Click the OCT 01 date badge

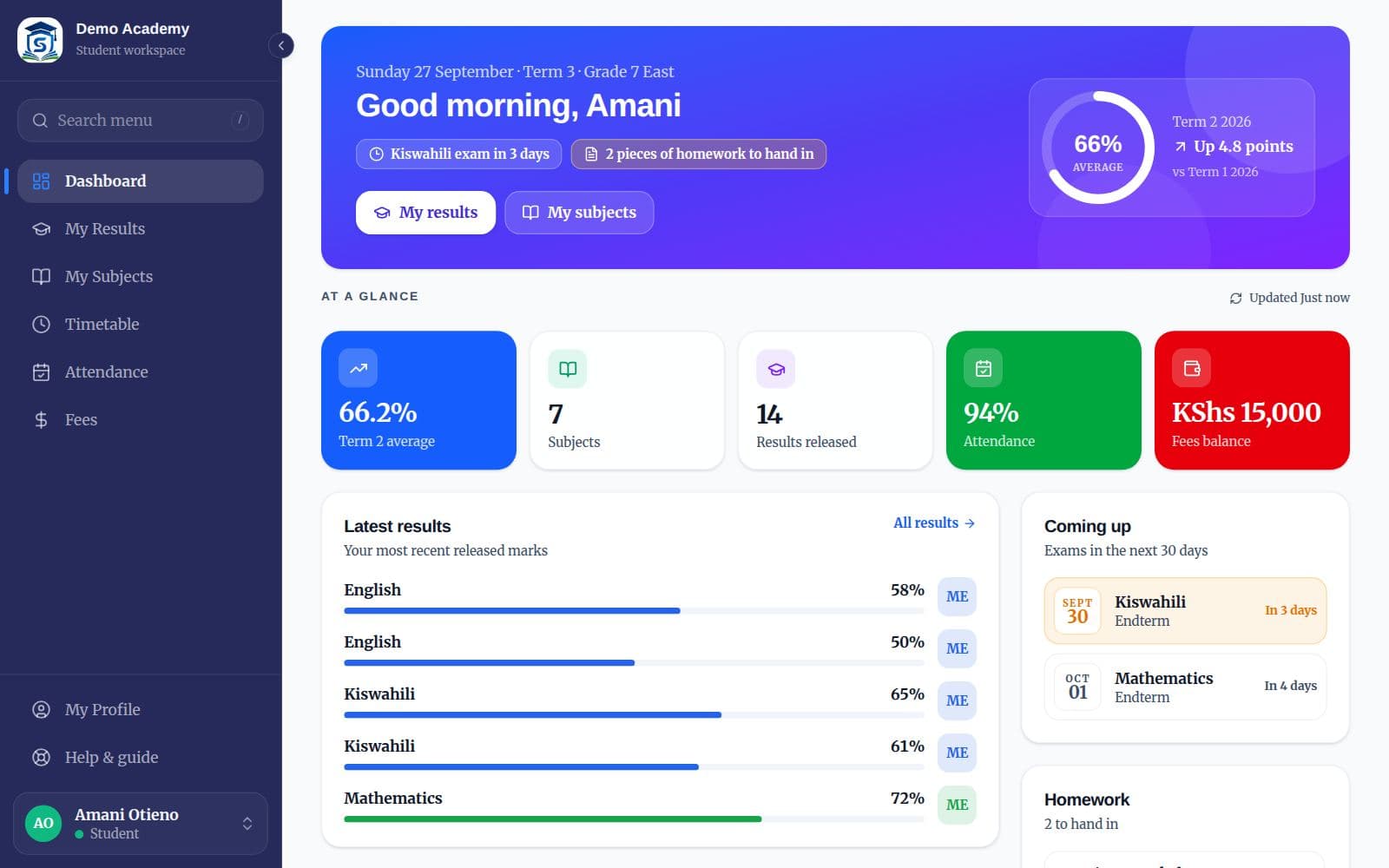(x=1077, y=687)
